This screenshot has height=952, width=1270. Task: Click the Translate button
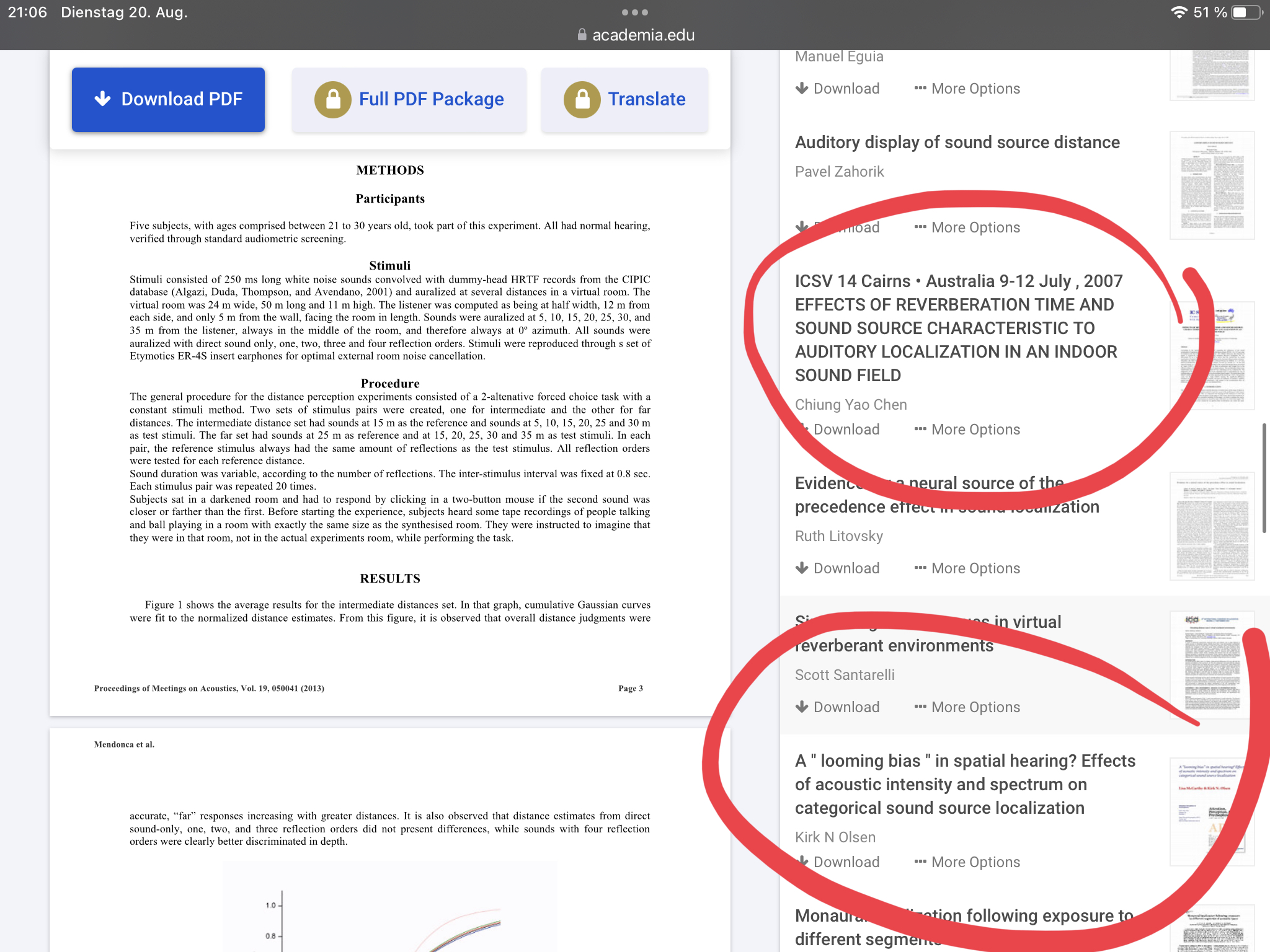(624, 99)
